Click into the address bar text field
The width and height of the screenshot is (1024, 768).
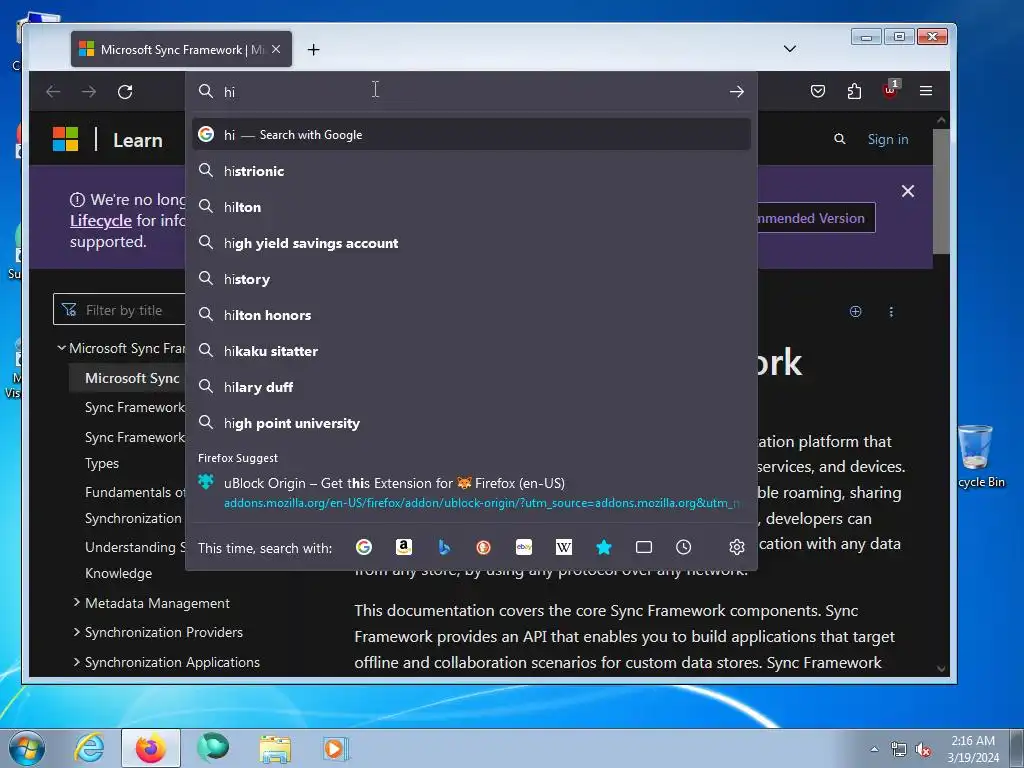470,91
